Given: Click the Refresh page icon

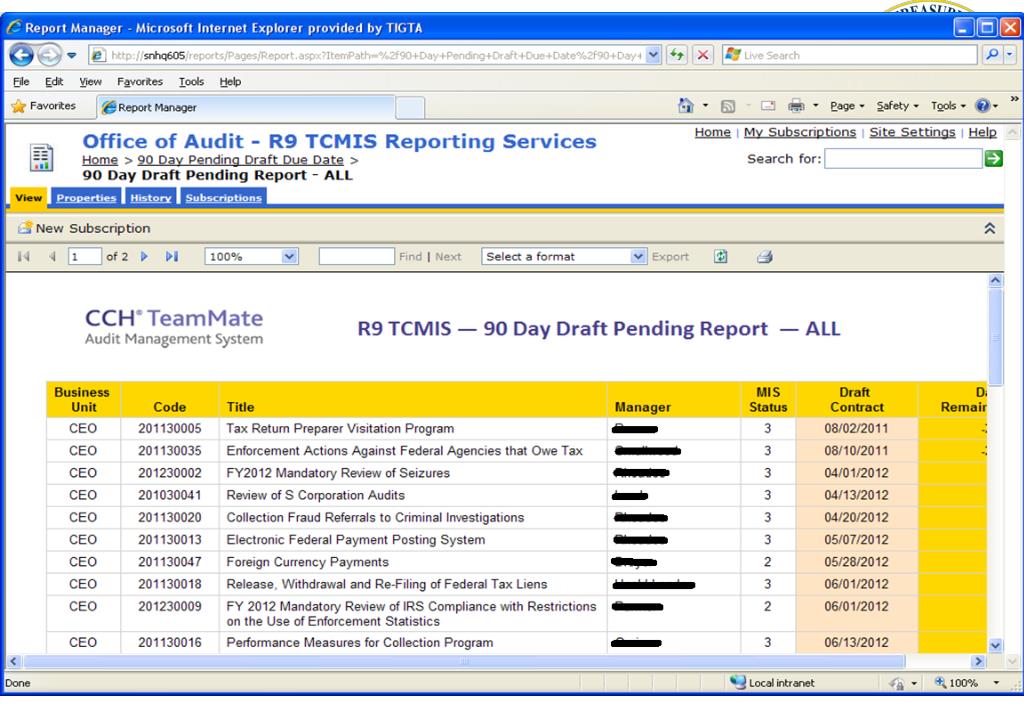Looking at the screenshot, I should point(677,56).
